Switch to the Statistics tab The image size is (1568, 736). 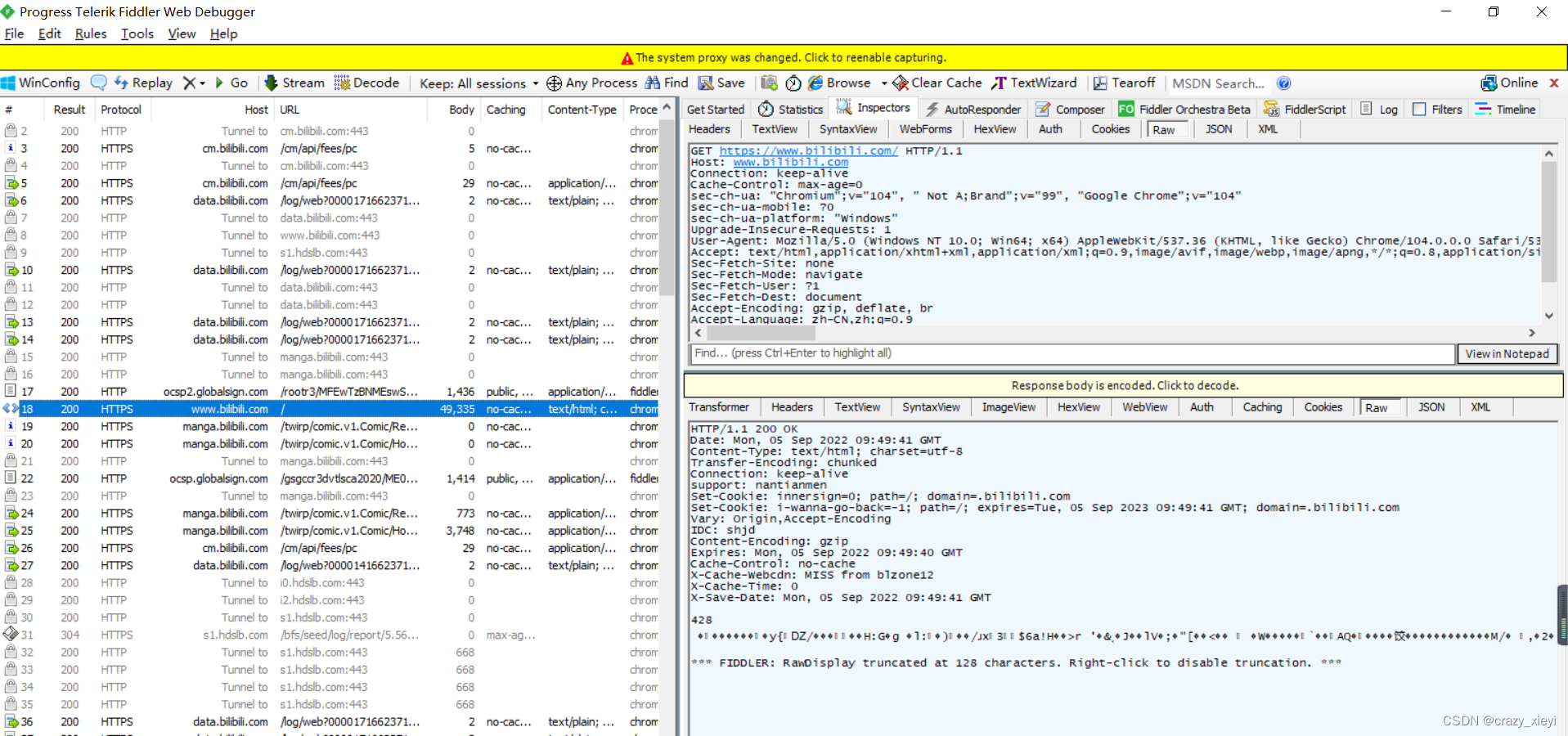click(791, 109)
